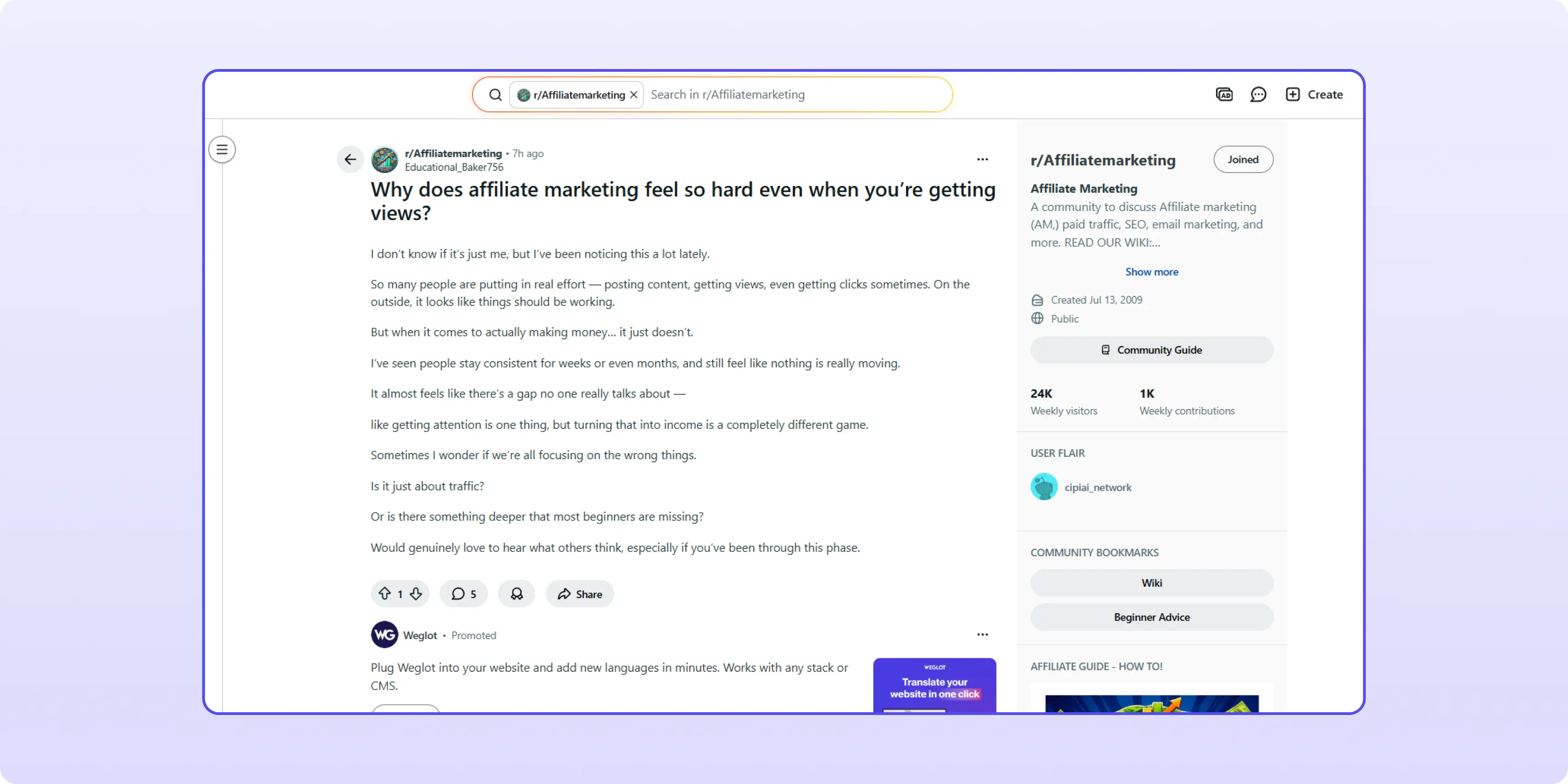Click the award icon under the post
The width and height of the screenshot is (1568, 784).
coord(516,594)
